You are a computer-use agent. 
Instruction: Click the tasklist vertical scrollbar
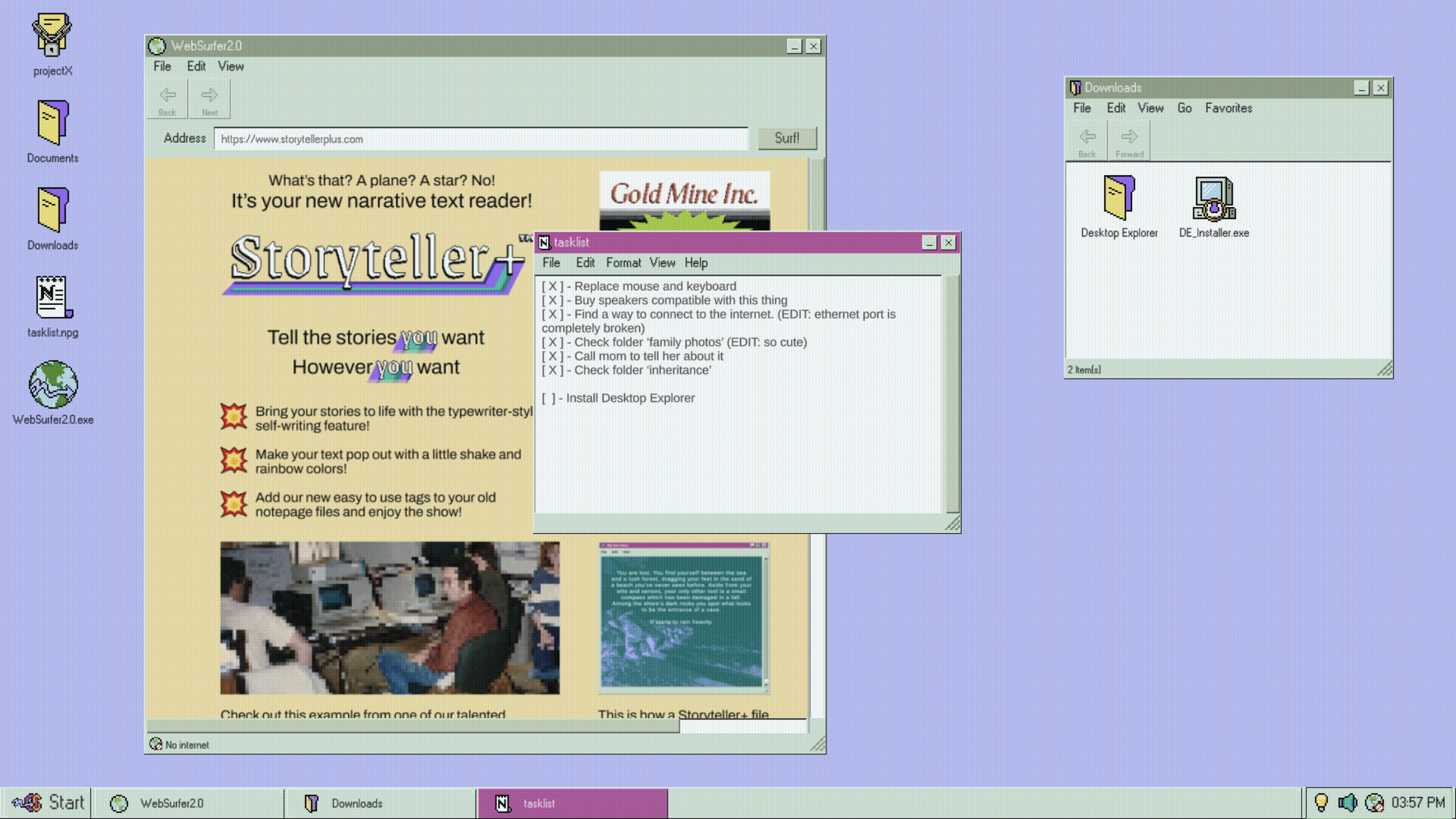tap(952, 394)
